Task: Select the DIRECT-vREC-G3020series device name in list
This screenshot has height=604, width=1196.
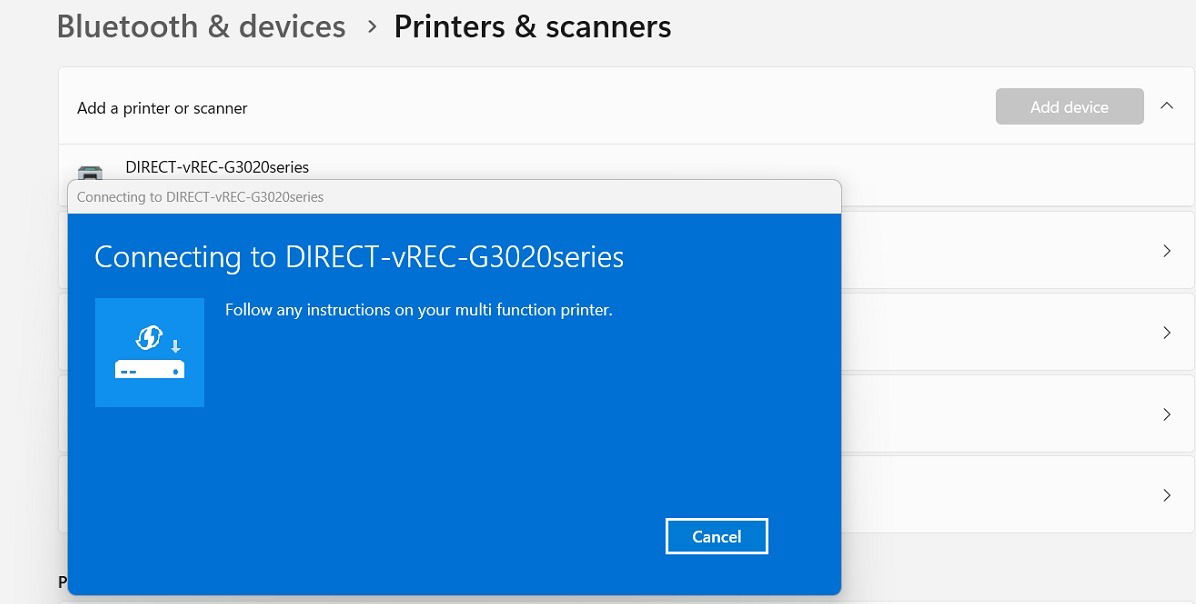Action: pos(217,167)
